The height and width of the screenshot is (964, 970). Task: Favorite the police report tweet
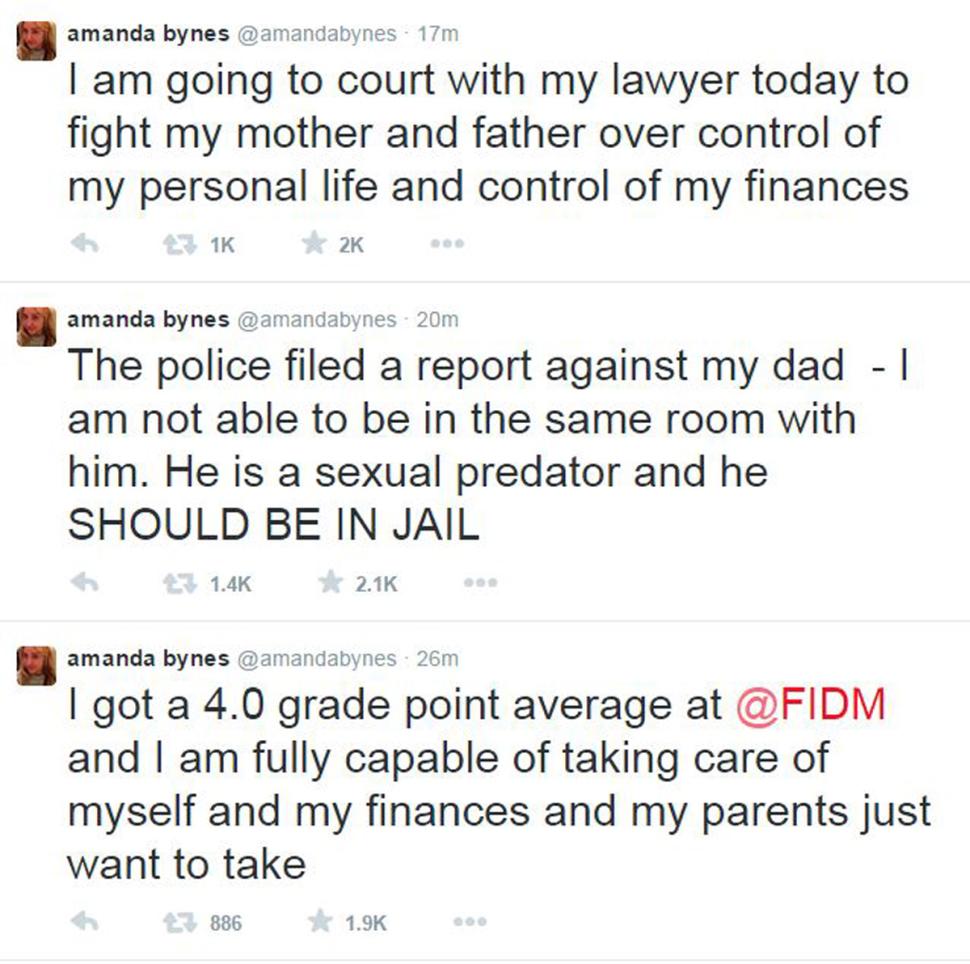(331, 584)
